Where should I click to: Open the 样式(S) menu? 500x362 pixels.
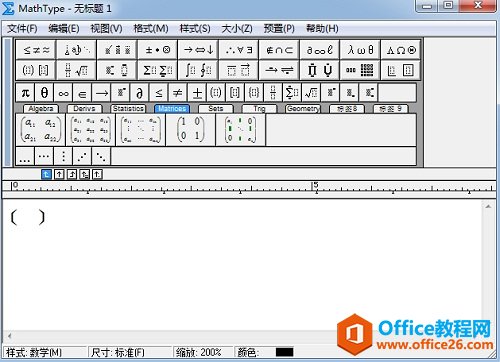point(195,29)
